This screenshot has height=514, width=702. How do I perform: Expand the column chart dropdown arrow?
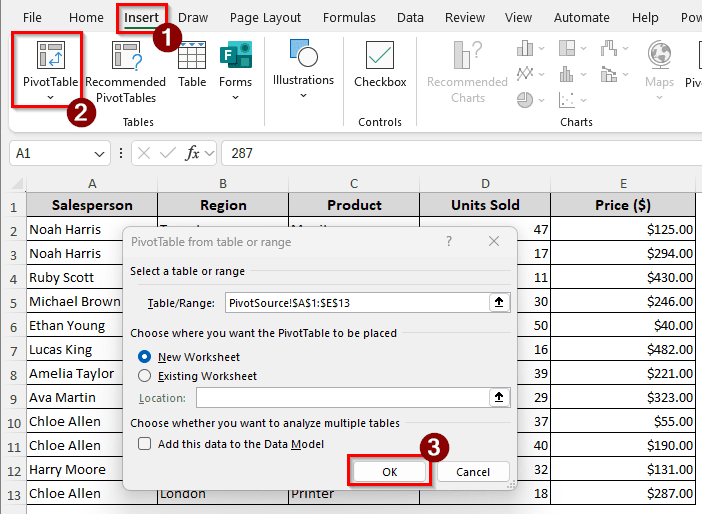point(541,48)
